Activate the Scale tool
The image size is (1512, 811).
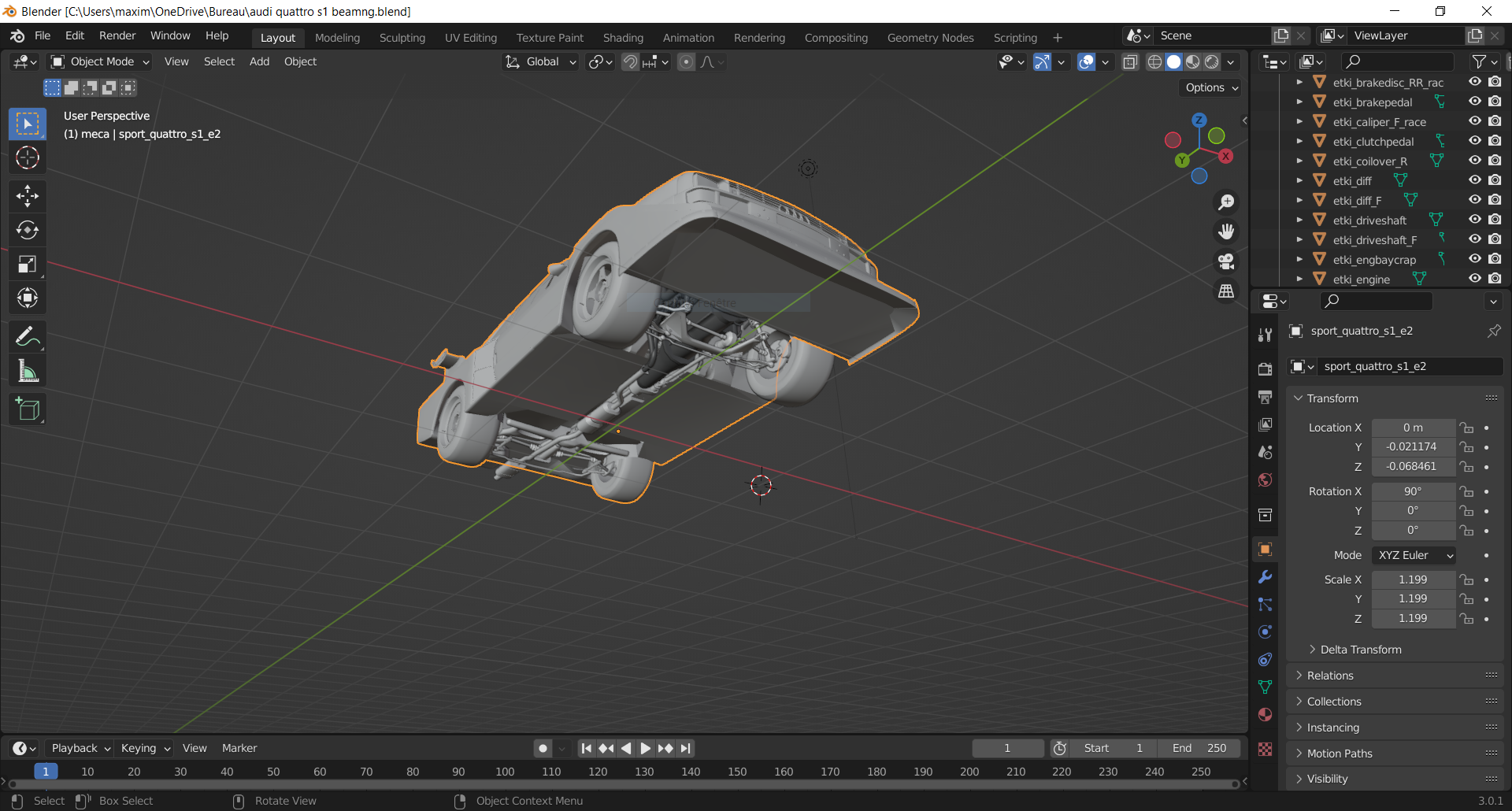28,264
